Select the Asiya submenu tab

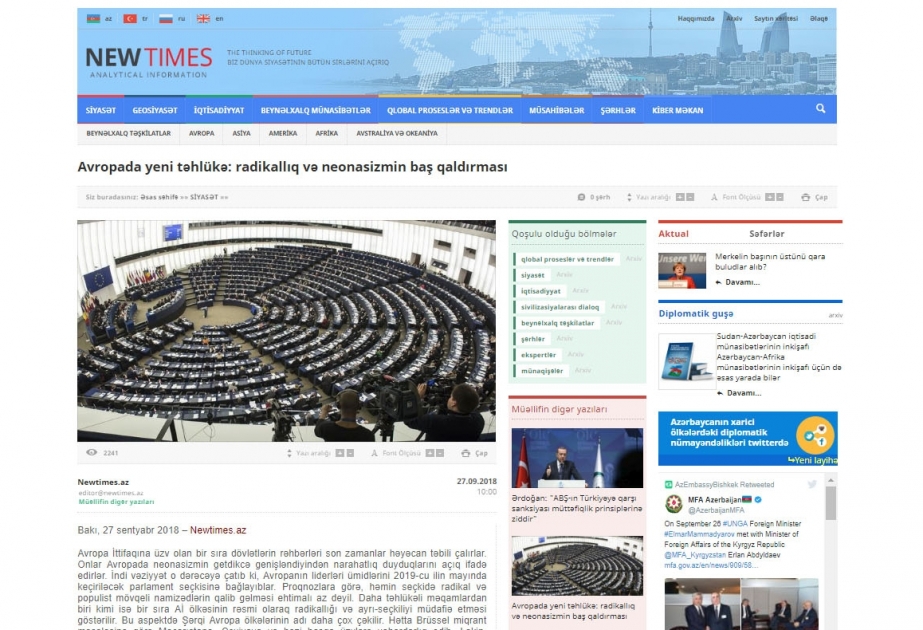click(241, 134)
